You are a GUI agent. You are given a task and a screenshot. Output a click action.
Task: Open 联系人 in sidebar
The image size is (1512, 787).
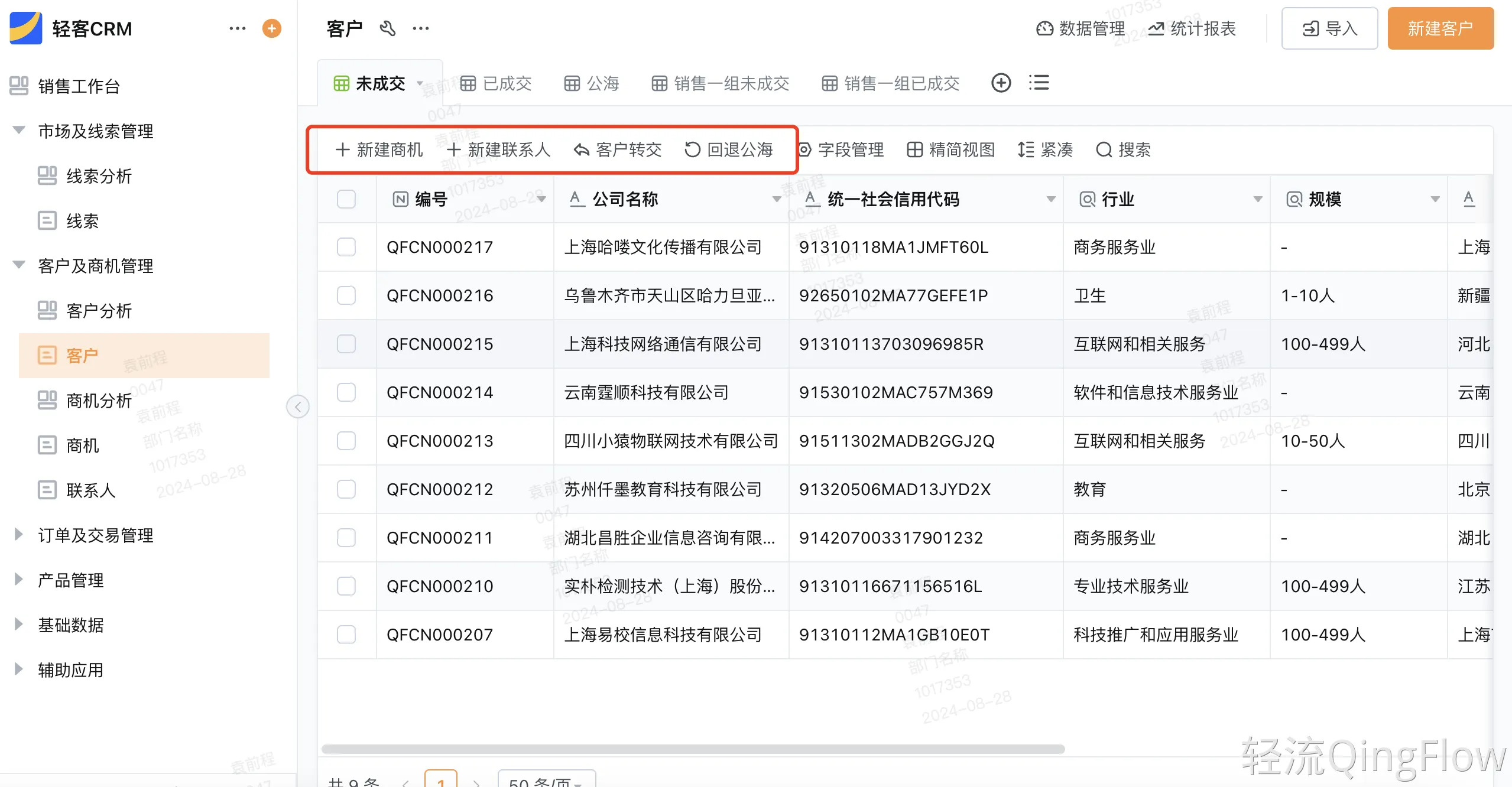77,490
